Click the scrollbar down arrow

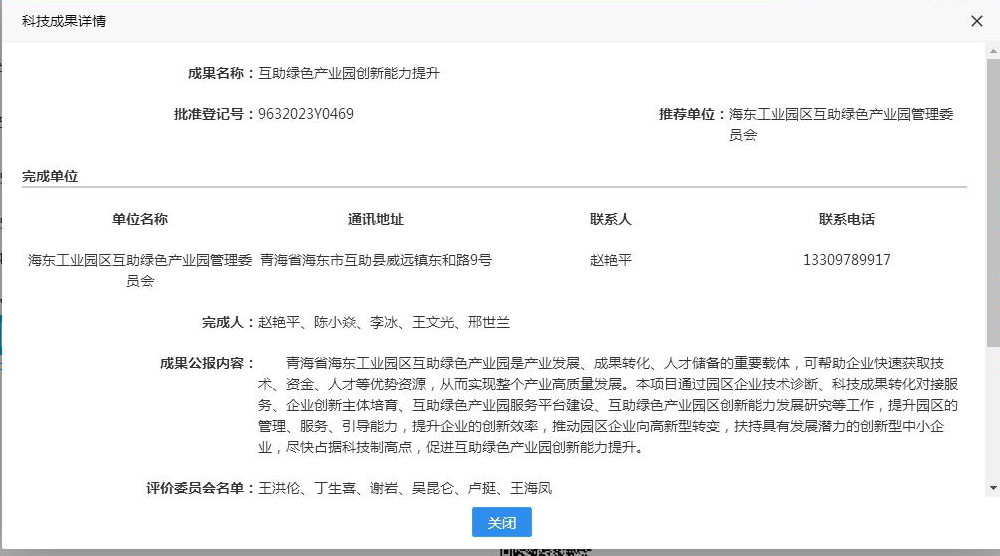[992, 487]
